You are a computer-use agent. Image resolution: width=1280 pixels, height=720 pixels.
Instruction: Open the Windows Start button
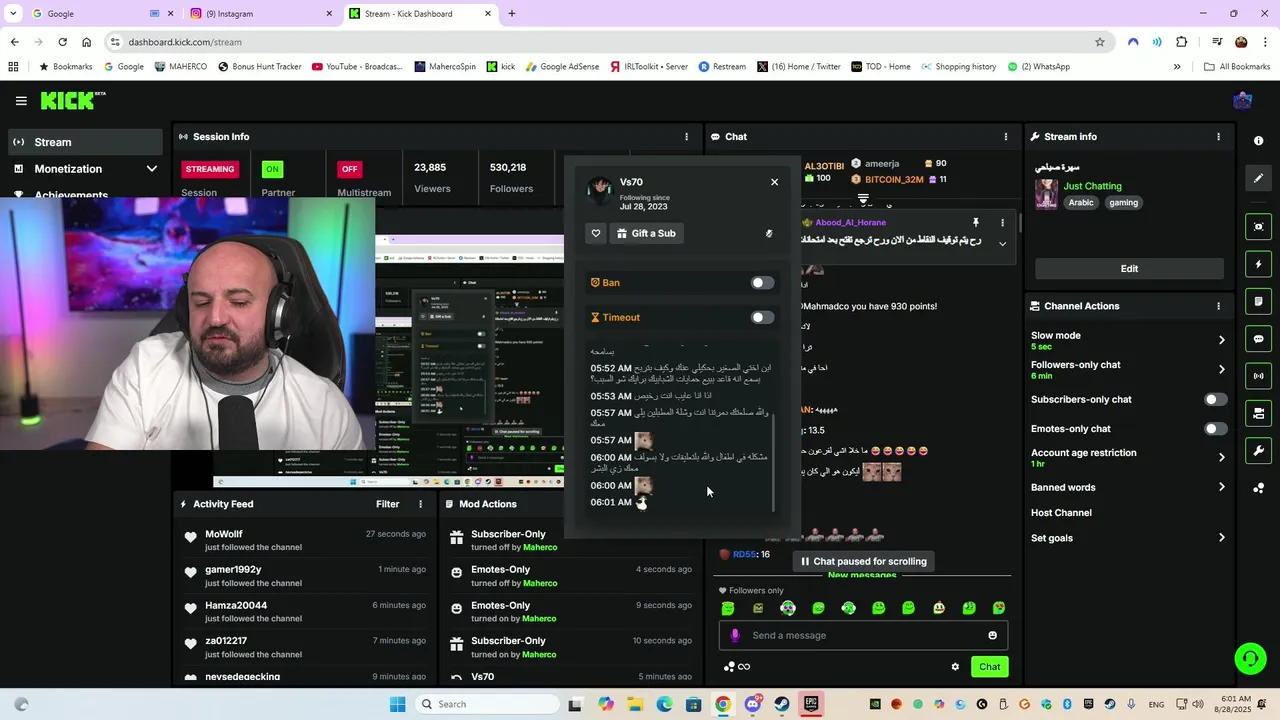[397, 704]
